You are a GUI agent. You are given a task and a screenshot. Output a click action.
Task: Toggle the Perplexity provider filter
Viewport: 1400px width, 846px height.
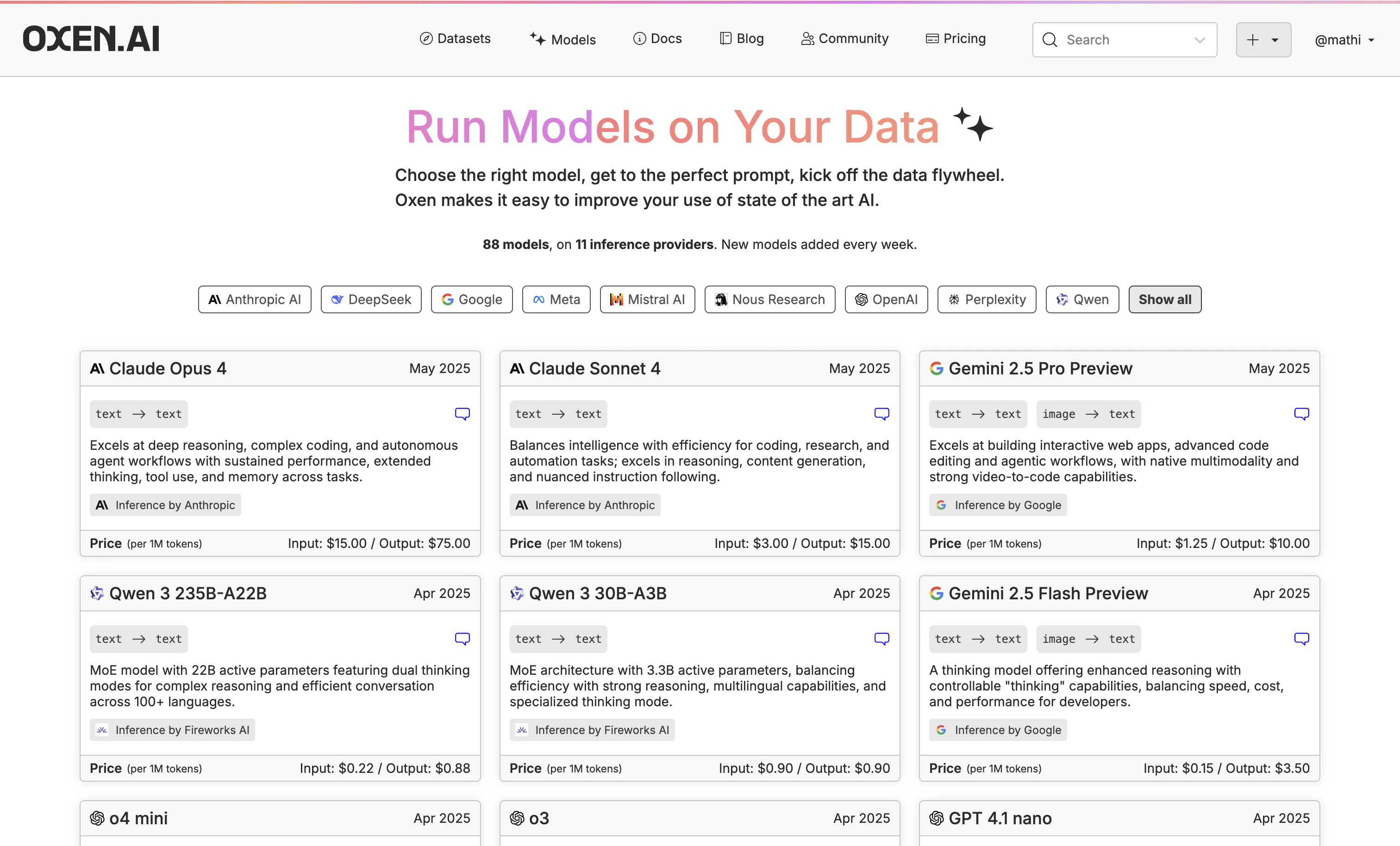pos(987,299)
